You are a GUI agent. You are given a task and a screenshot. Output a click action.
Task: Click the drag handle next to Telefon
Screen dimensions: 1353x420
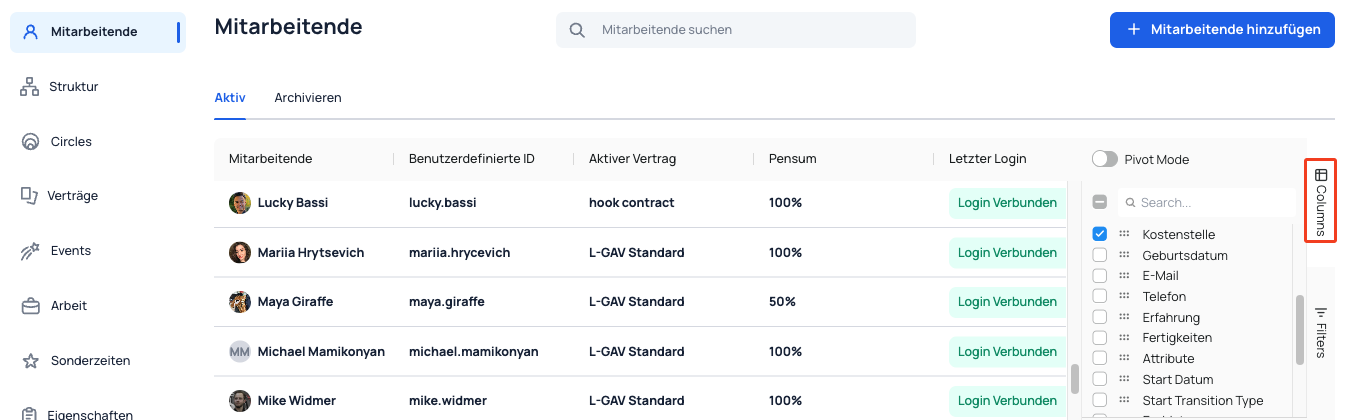[x=1124, y=296]
